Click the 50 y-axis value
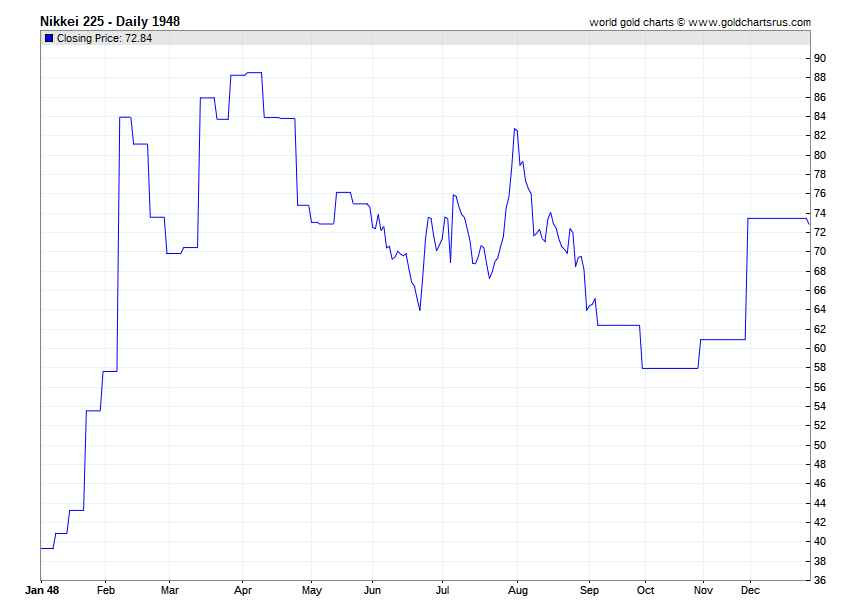Image resolution: width=850 pixels, height=616 pixels. (x=820, y=445)
